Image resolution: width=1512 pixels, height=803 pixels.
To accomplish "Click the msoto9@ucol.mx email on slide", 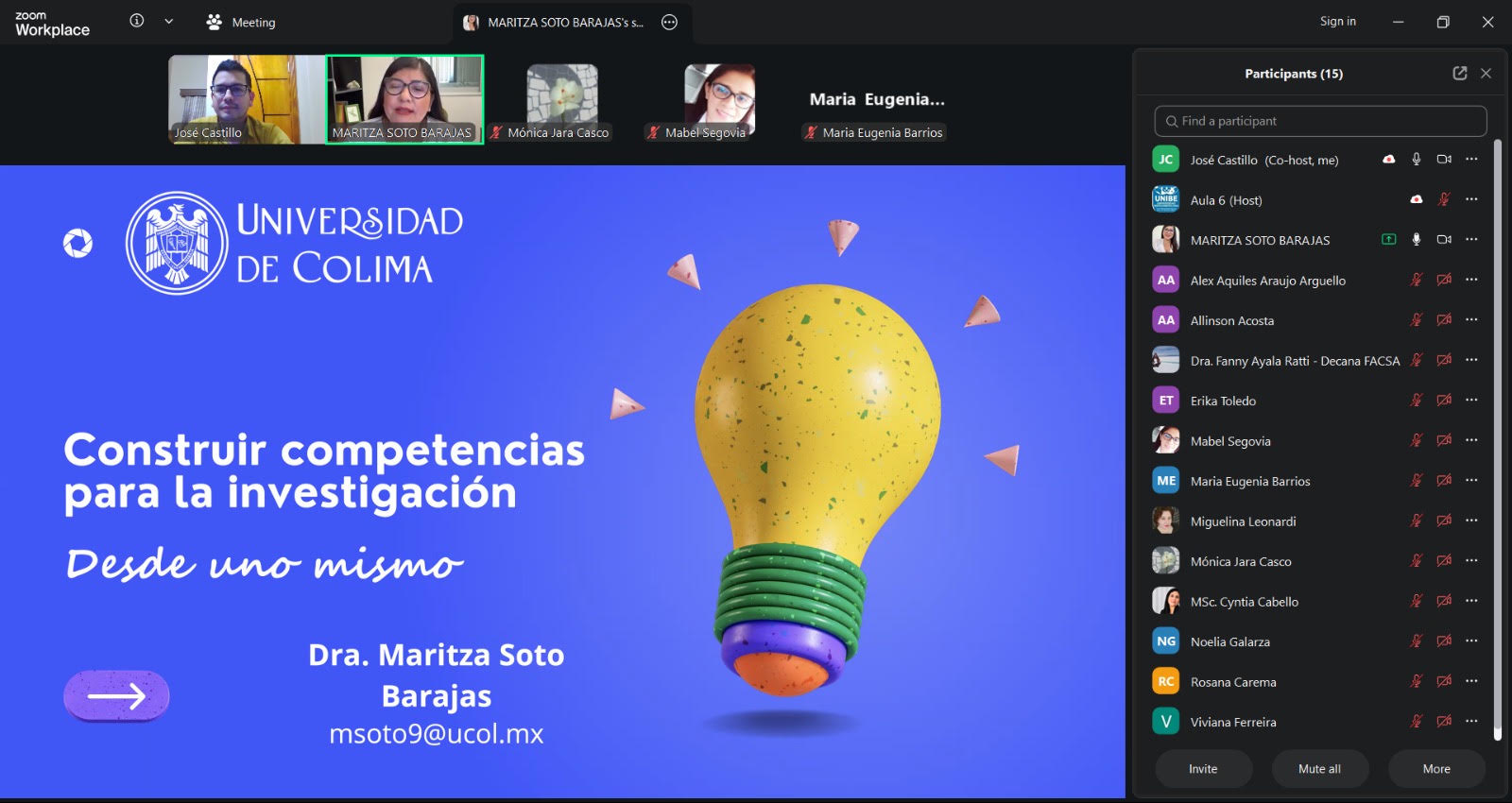I will pyautogui.click(x=436, y=734).
